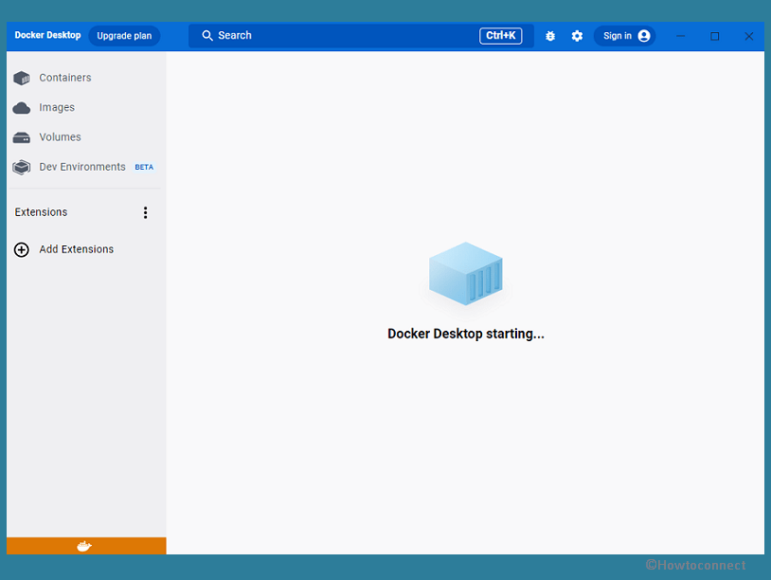
Task: Maximize the Docker Desktop window
Action: tap(714, 36)
